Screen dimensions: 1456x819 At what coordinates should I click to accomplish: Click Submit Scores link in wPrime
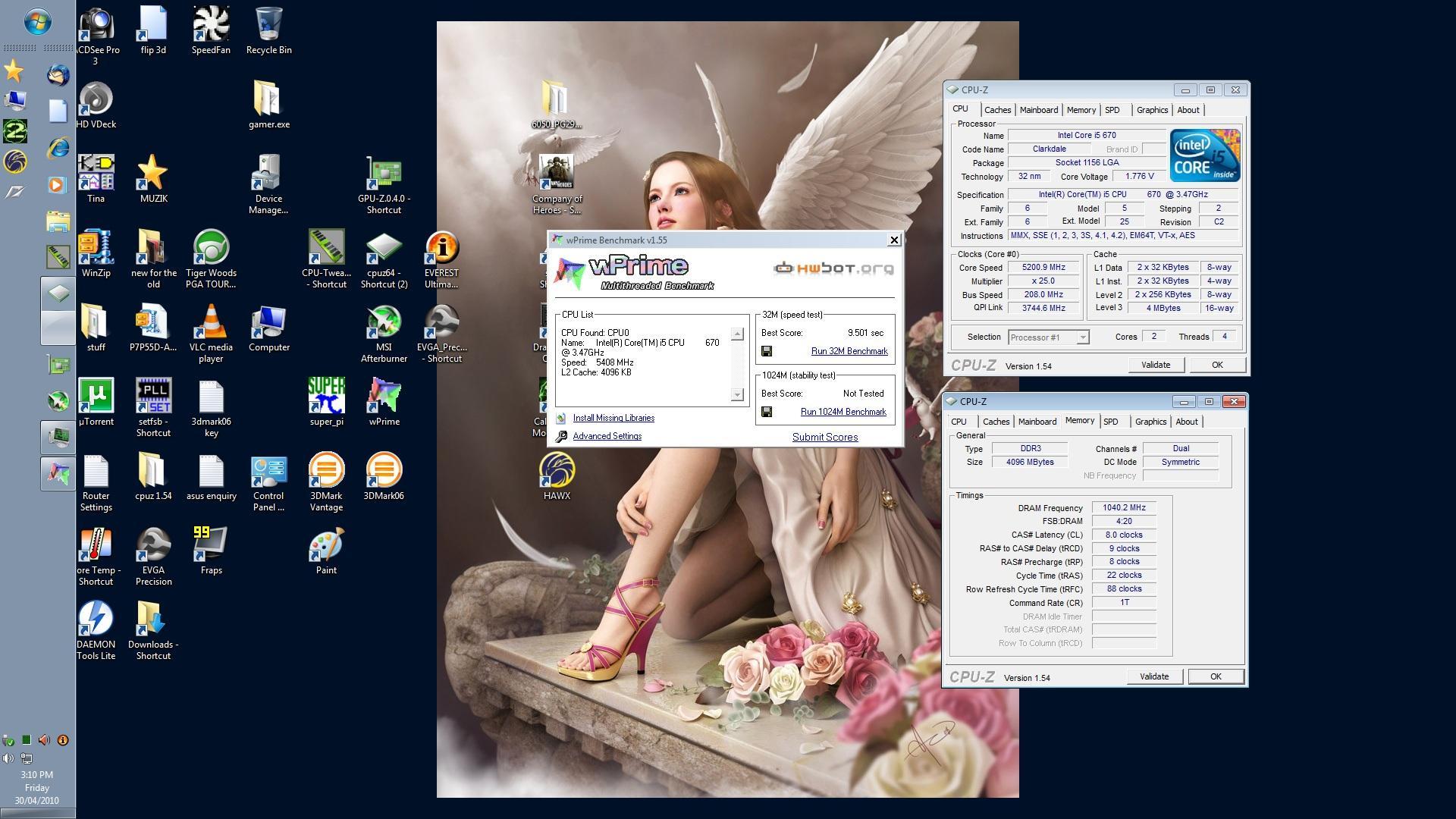point(824,437)
